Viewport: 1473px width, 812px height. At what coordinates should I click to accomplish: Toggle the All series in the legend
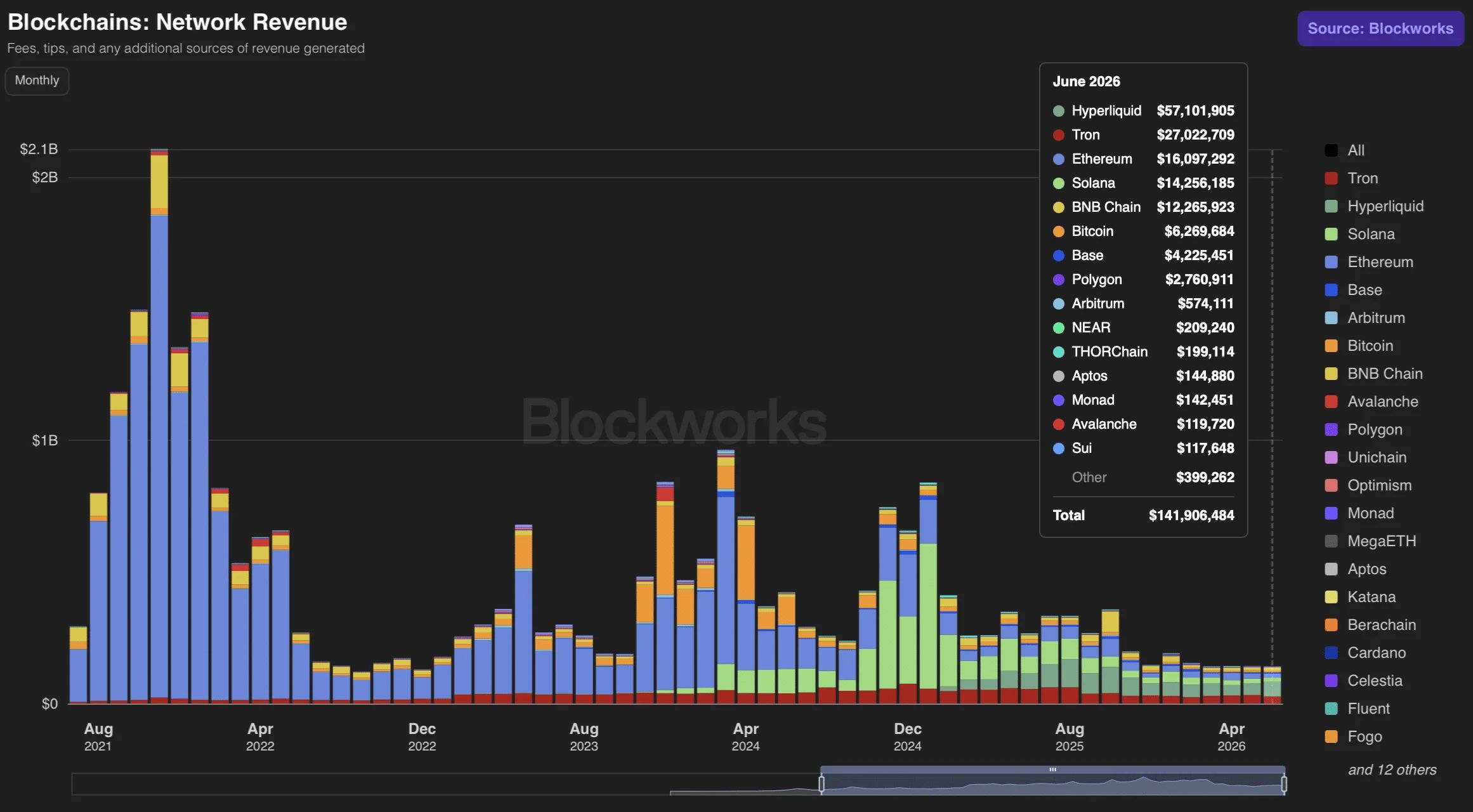click(1345, 150)
